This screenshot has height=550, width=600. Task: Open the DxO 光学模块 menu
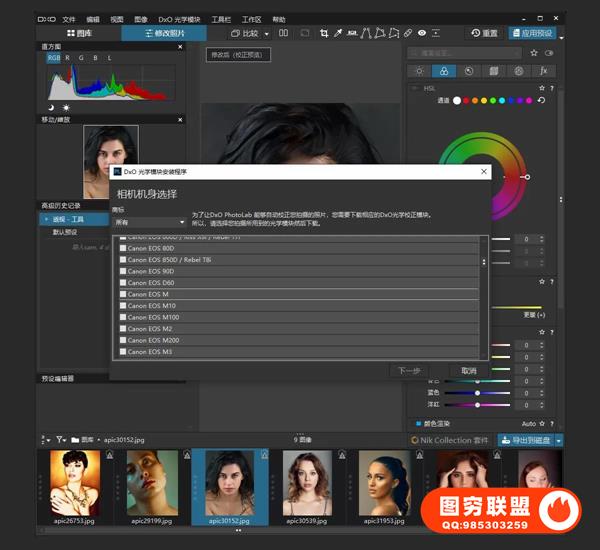(x=179, y=19)
